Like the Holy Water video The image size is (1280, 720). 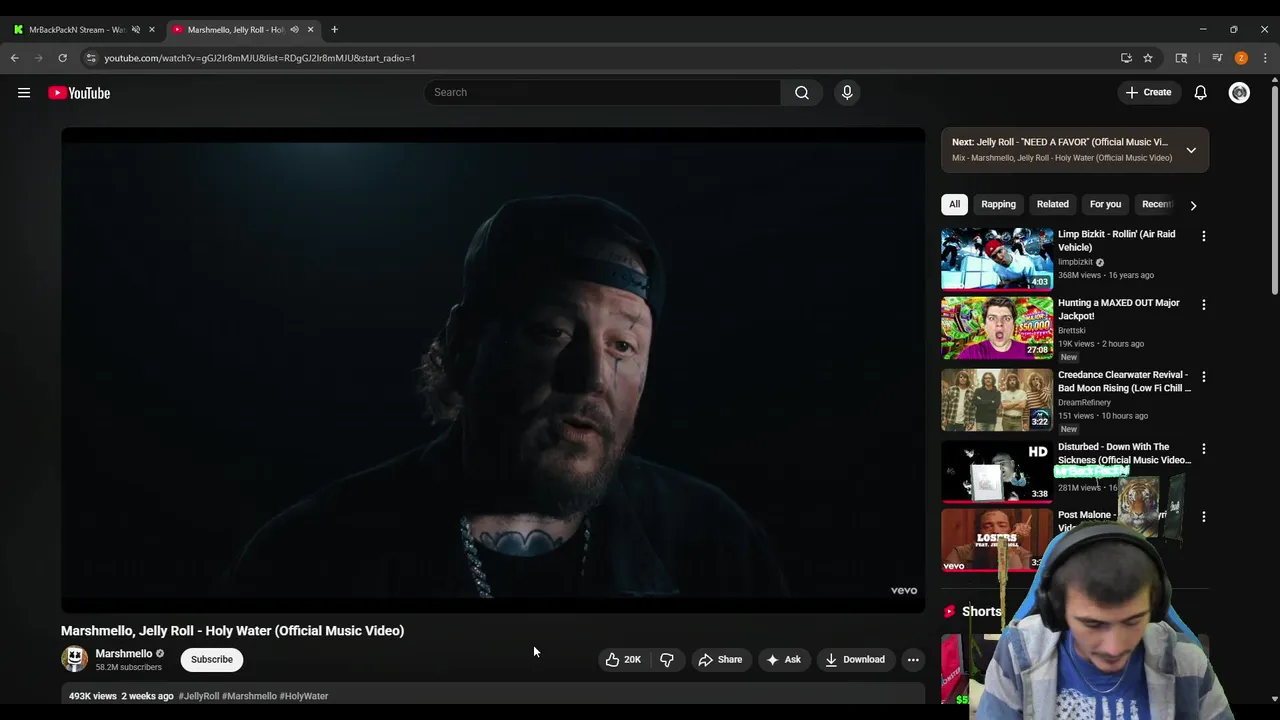[x=622, y=659]
